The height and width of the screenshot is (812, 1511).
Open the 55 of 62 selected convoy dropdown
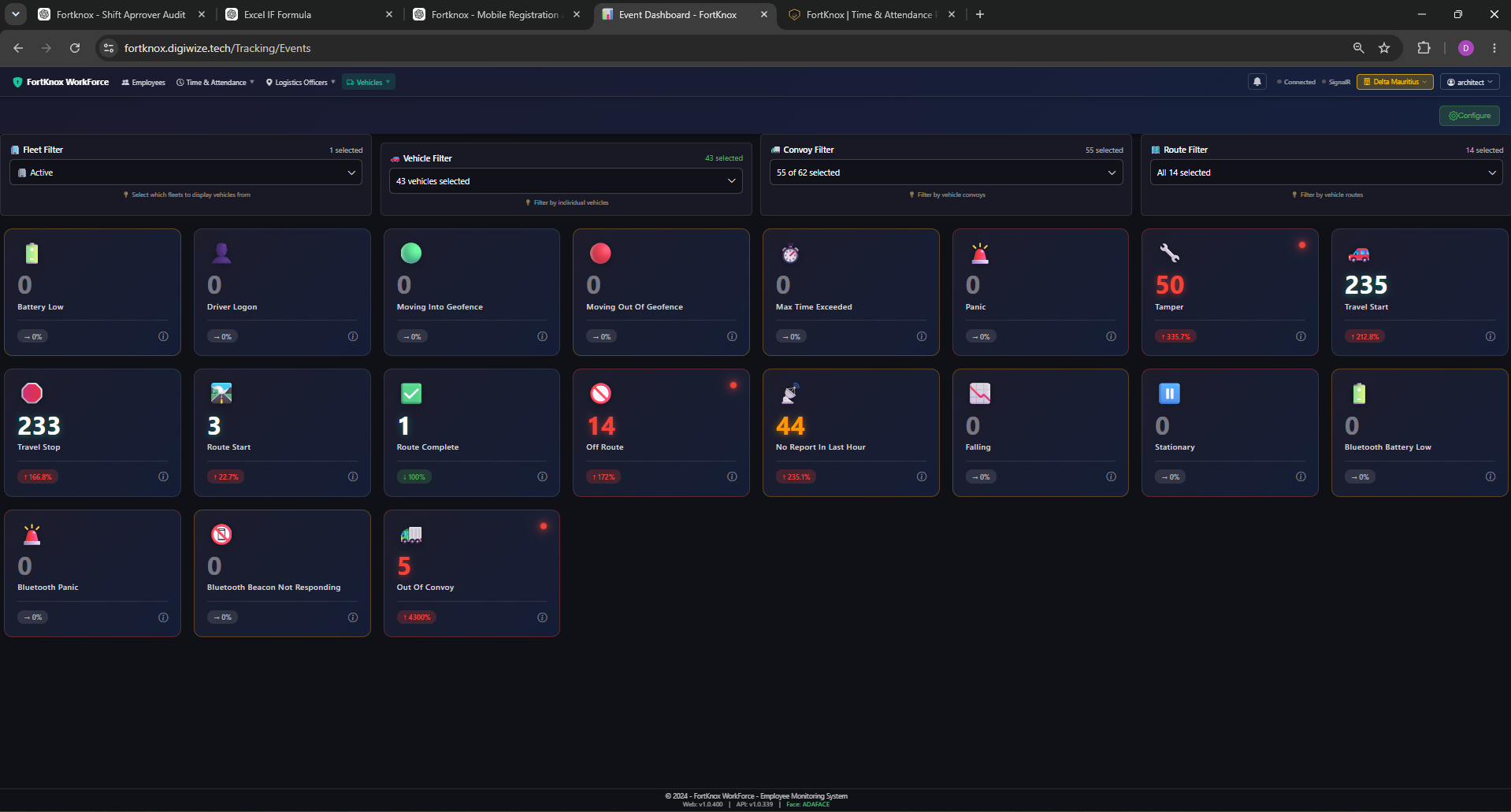pyautogui.click(x=945, y=172)
